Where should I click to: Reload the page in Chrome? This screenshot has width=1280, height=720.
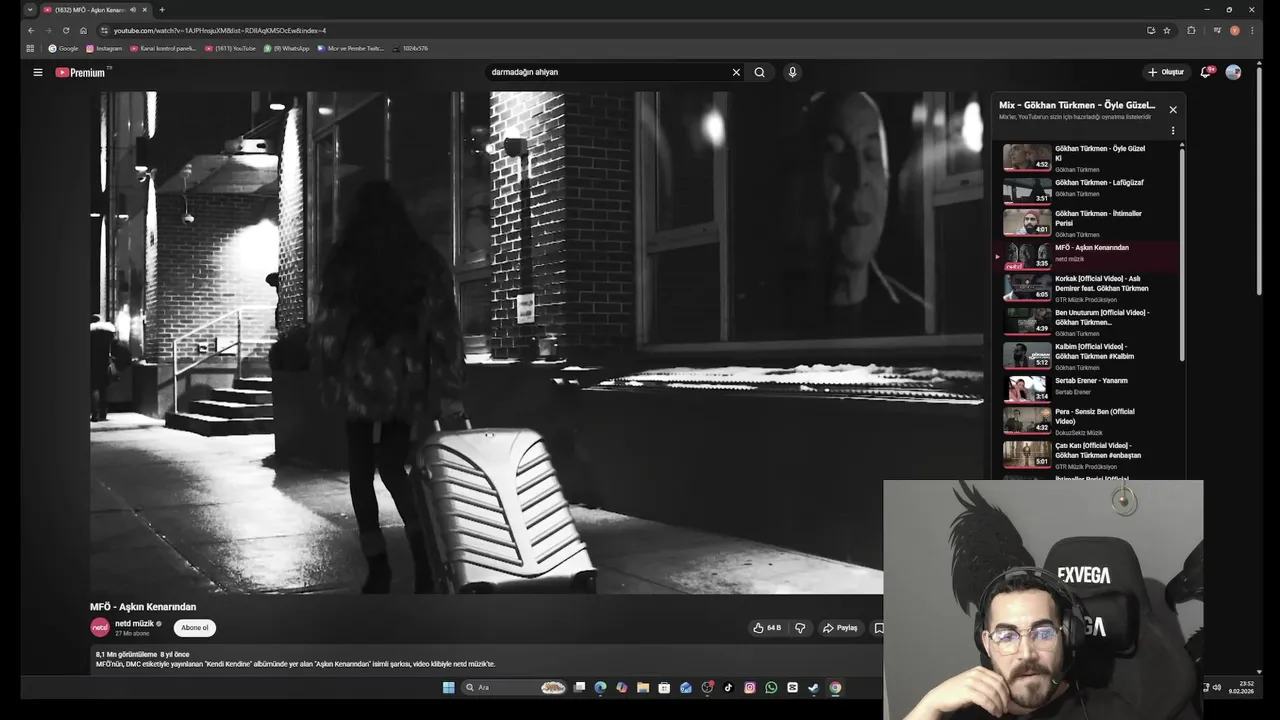66,30
